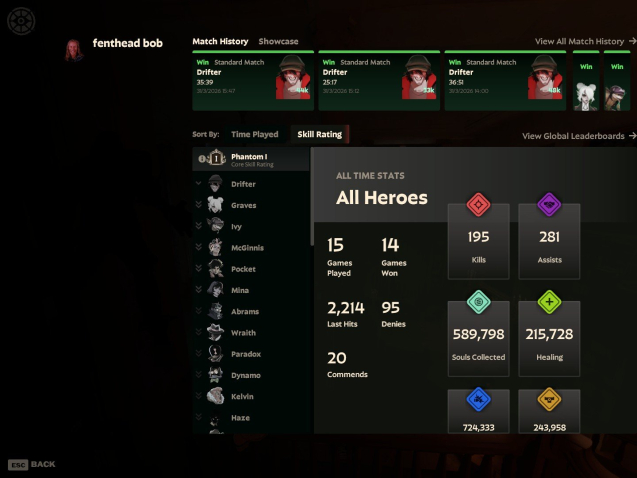
Task: Expand the Ivy hero chevron
Action: coord(199,225)
